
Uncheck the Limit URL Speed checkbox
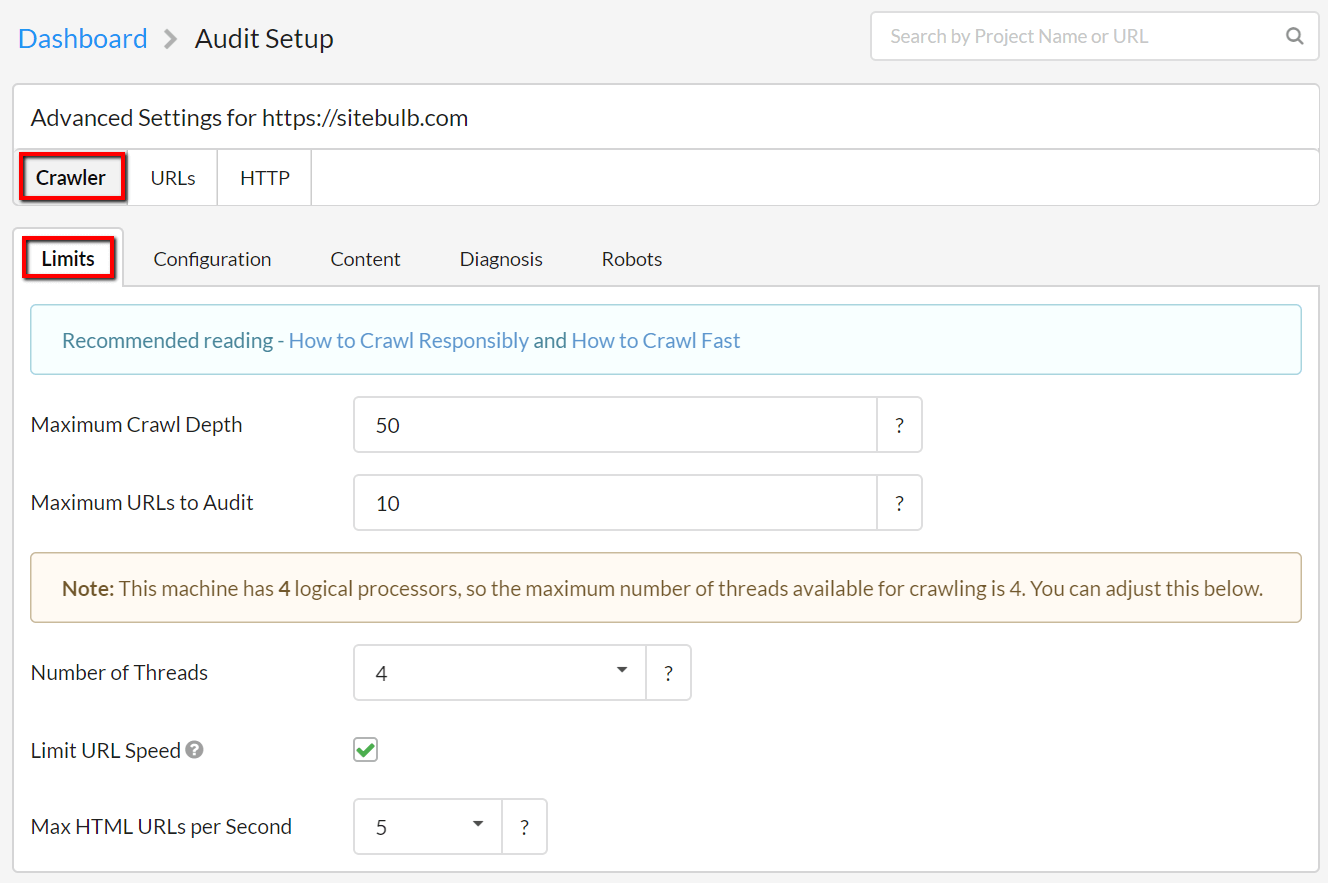(x=366, y=750)
